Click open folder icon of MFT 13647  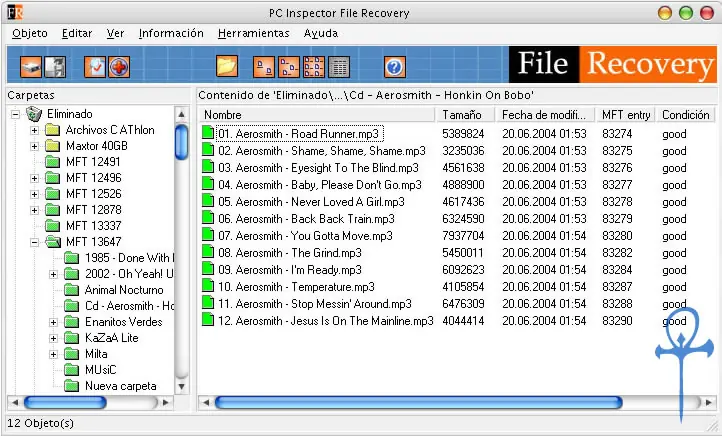pos(53,242)
